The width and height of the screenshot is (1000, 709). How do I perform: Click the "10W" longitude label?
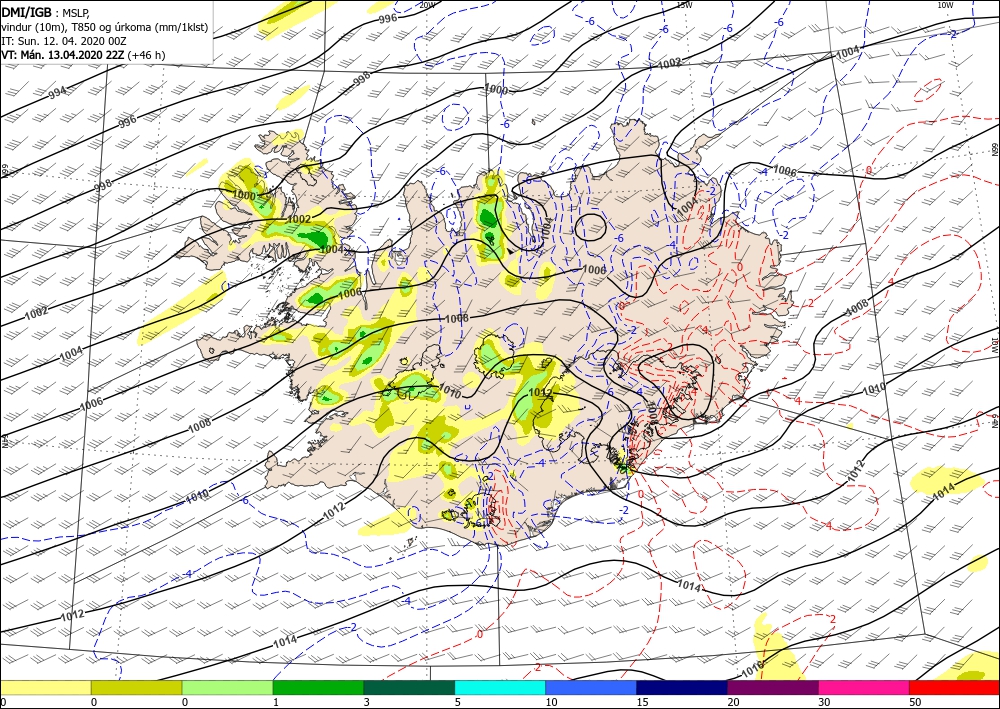coord(945,5)
